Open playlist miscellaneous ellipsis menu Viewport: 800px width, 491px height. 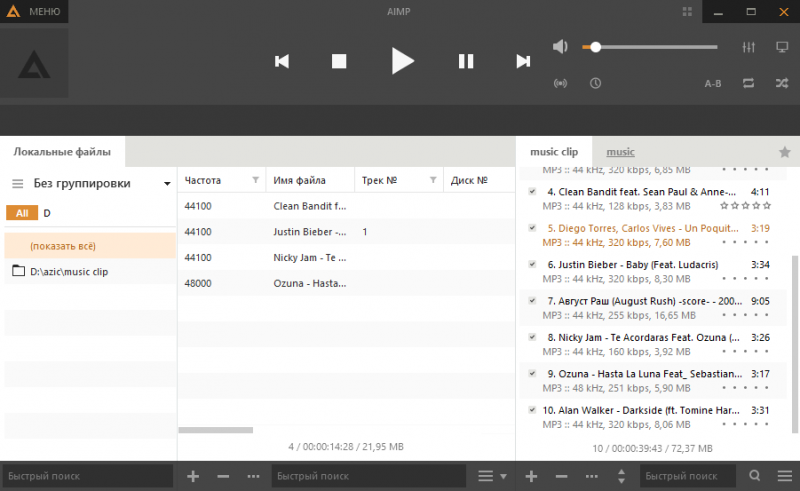coord(591,476)
